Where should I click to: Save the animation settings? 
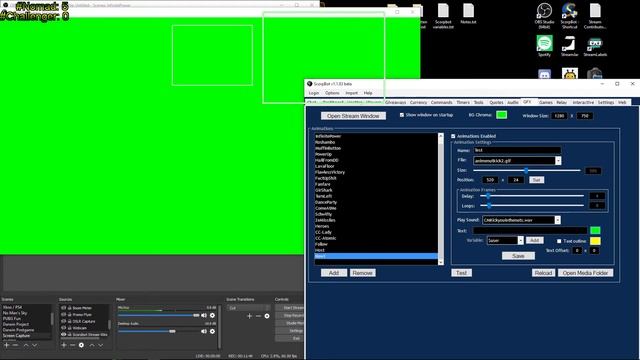[x=518, y=256]
